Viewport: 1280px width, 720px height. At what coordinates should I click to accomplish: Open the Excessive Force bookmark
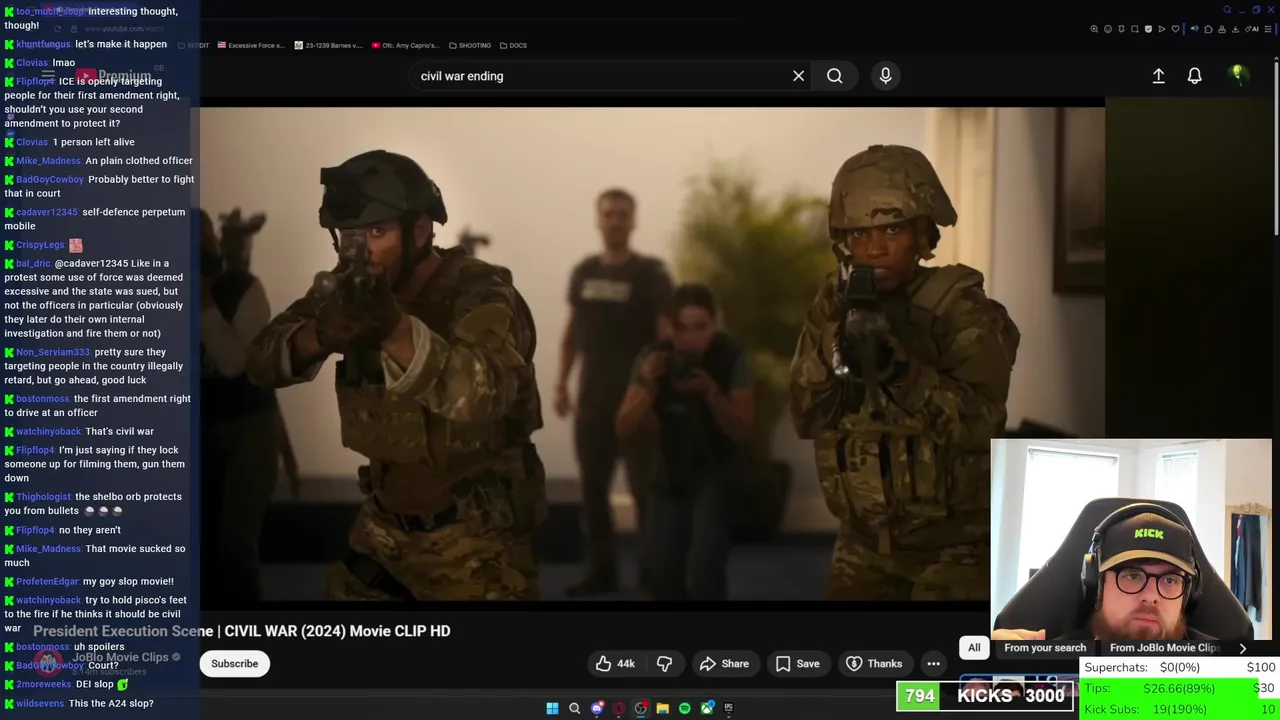pos(251,45)
